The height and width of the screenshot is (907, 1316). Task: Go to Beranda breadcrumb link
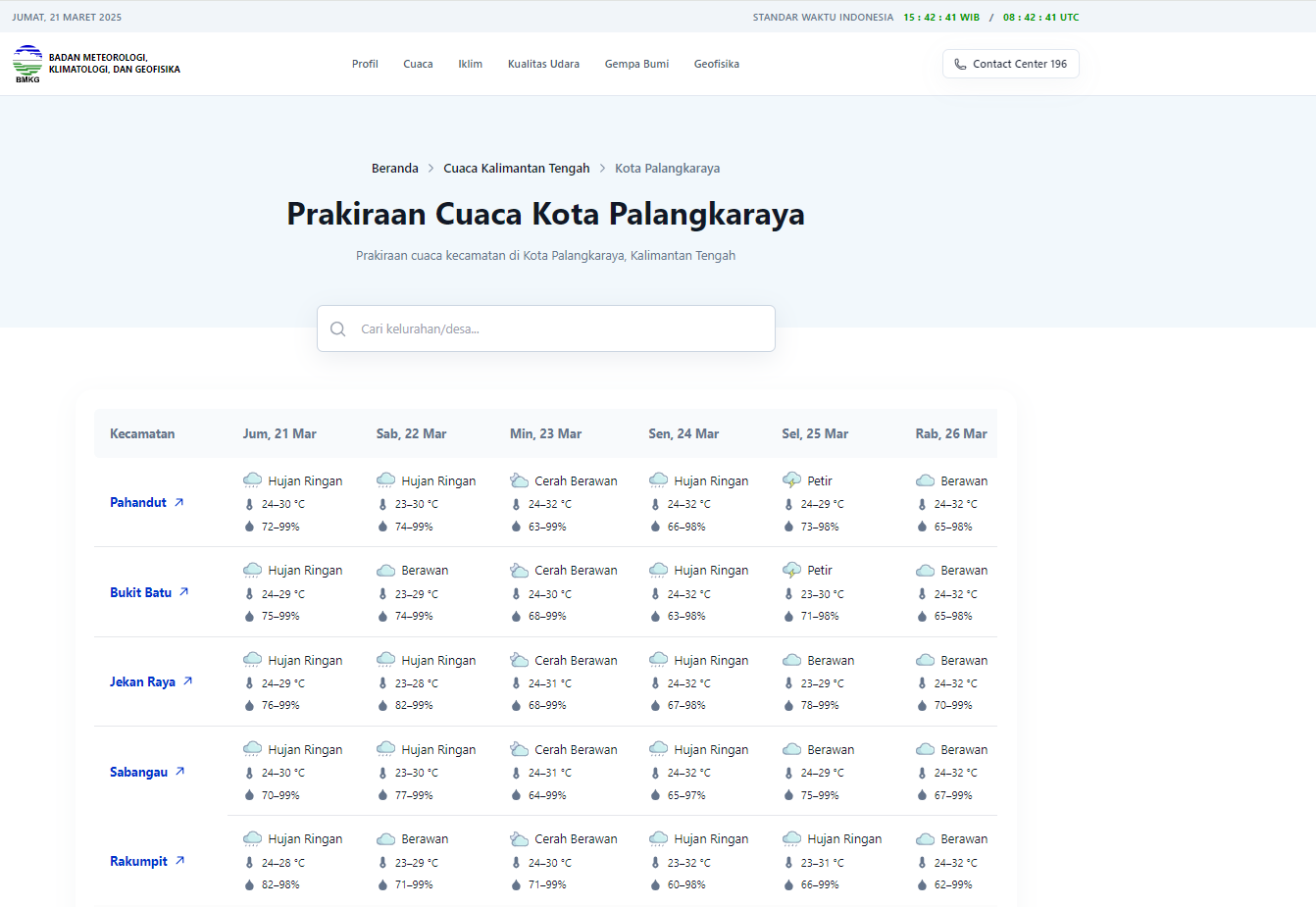tap(394, 169)
